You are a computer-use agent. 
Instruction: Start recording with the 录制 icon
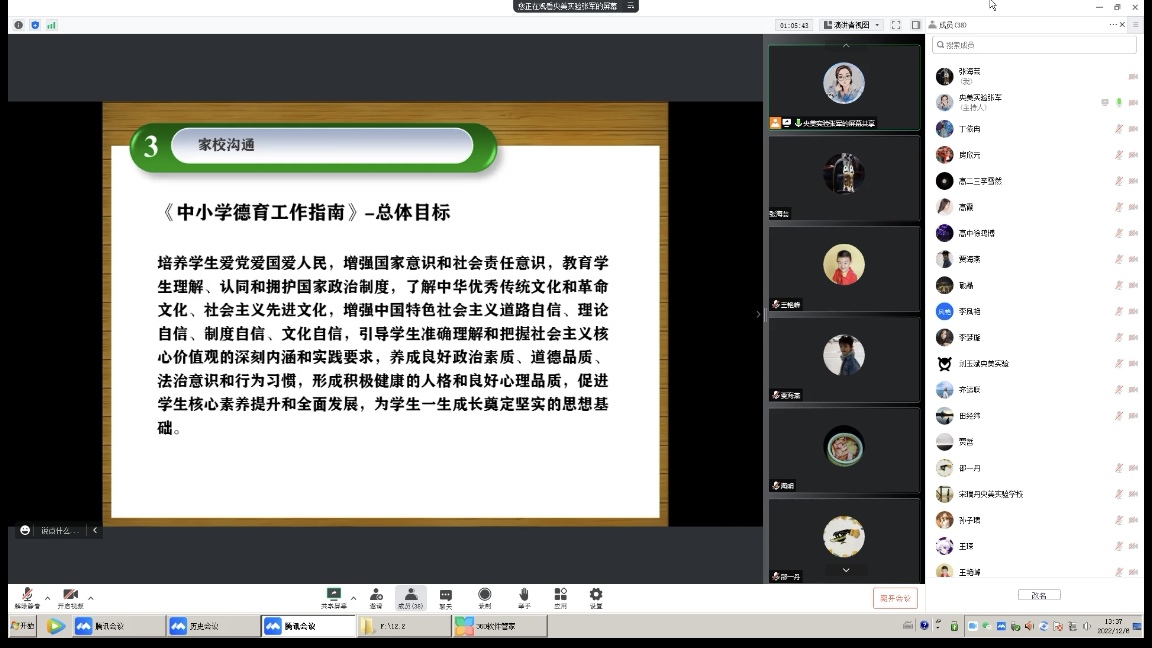tap(485, 596)
